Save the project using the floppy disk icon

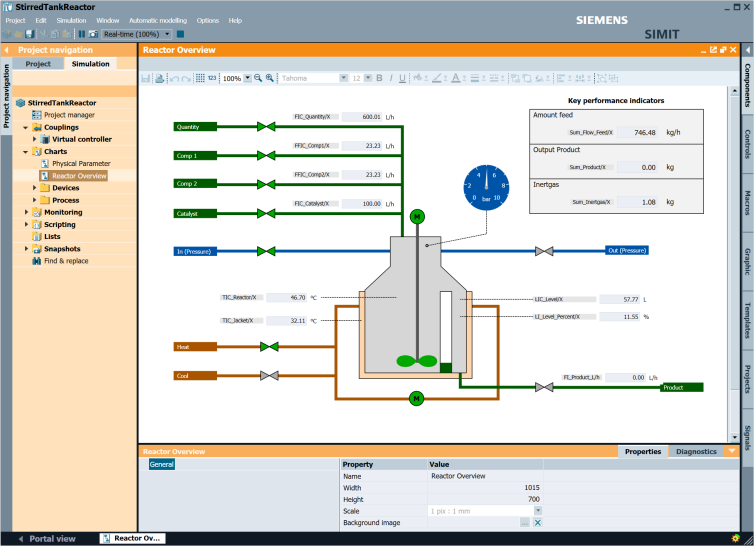coord(30,34)
